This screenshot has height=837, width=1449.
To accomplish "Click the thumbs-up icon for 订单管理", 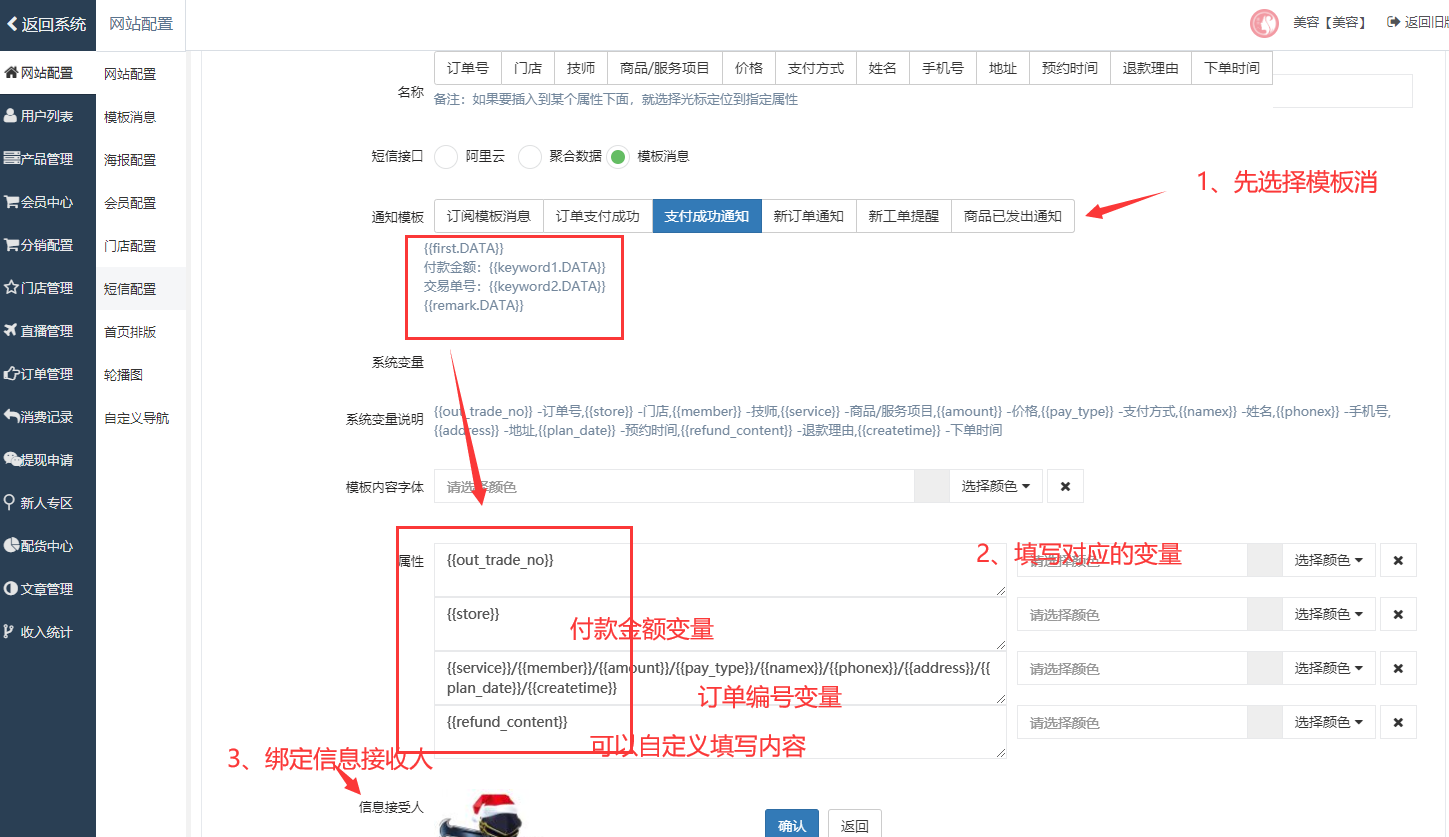I will coord(12,374).
